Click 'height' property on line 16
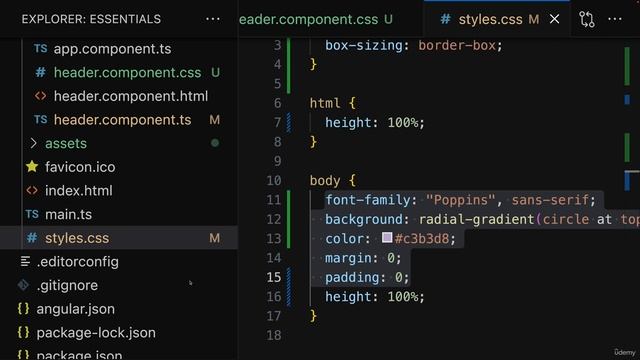This screenshot has height=360, width=640. (348, 297)
